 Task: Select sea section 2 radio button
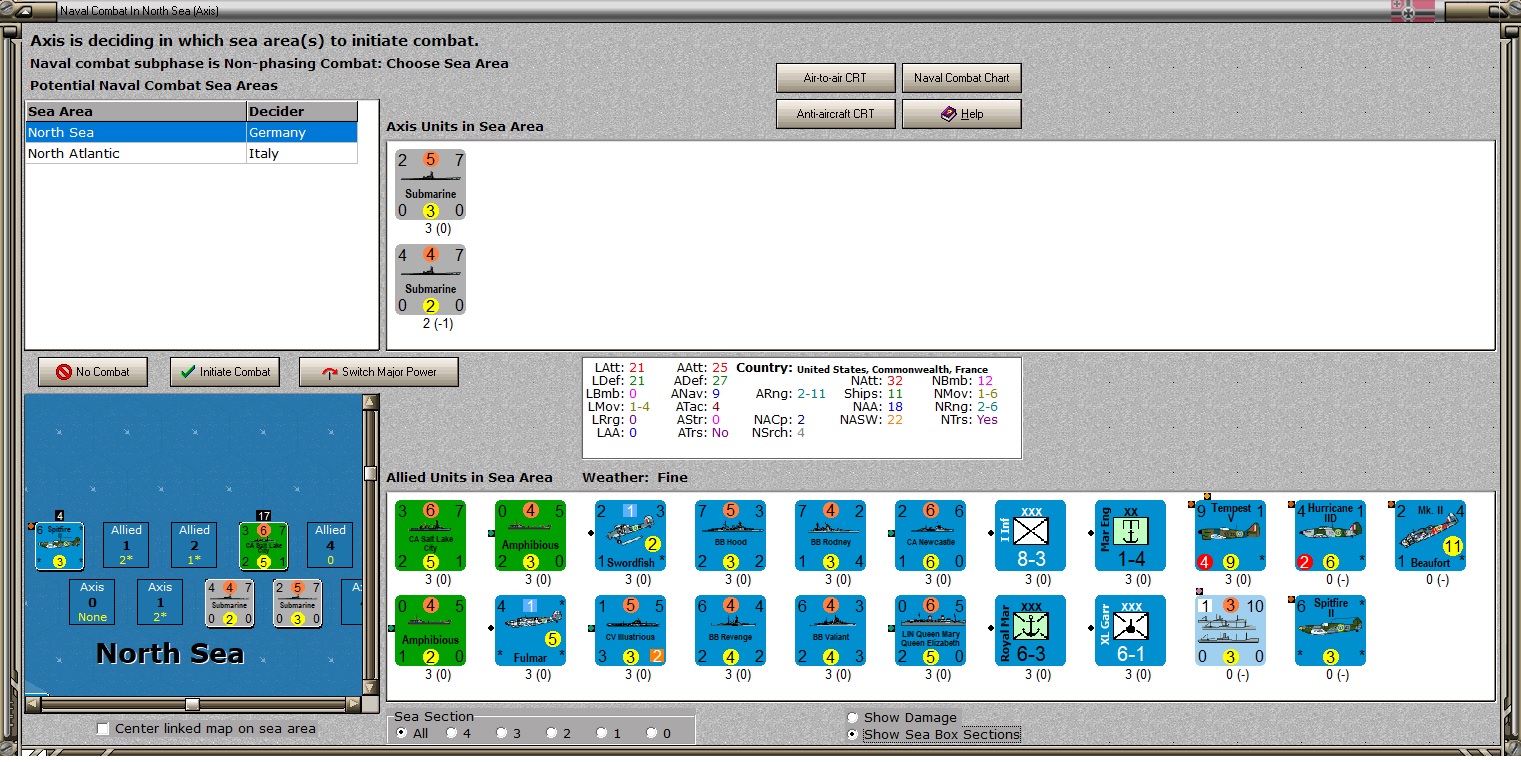[x=552, y=733]
